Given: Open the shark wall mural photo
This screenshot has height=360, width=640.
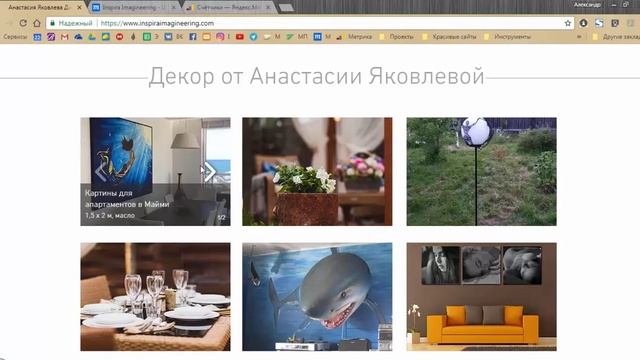Looking at the screenshot, I should (x=317, y=297).
